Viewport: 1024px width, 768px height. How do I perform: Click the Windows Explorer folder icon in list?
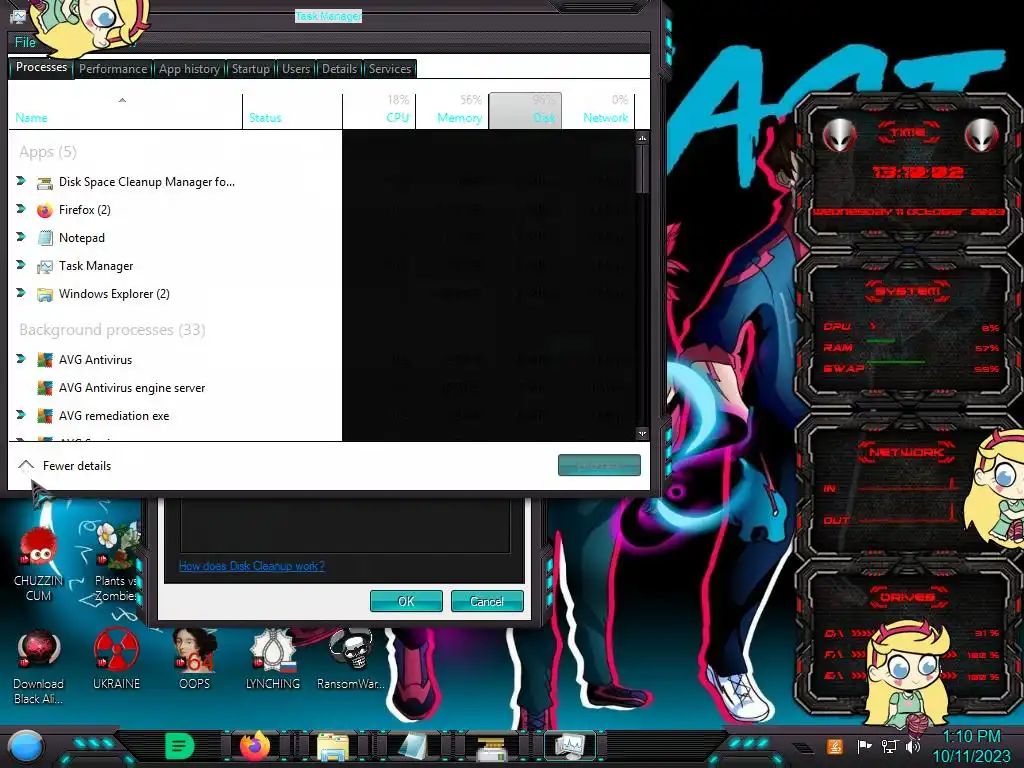coord(44,295)
